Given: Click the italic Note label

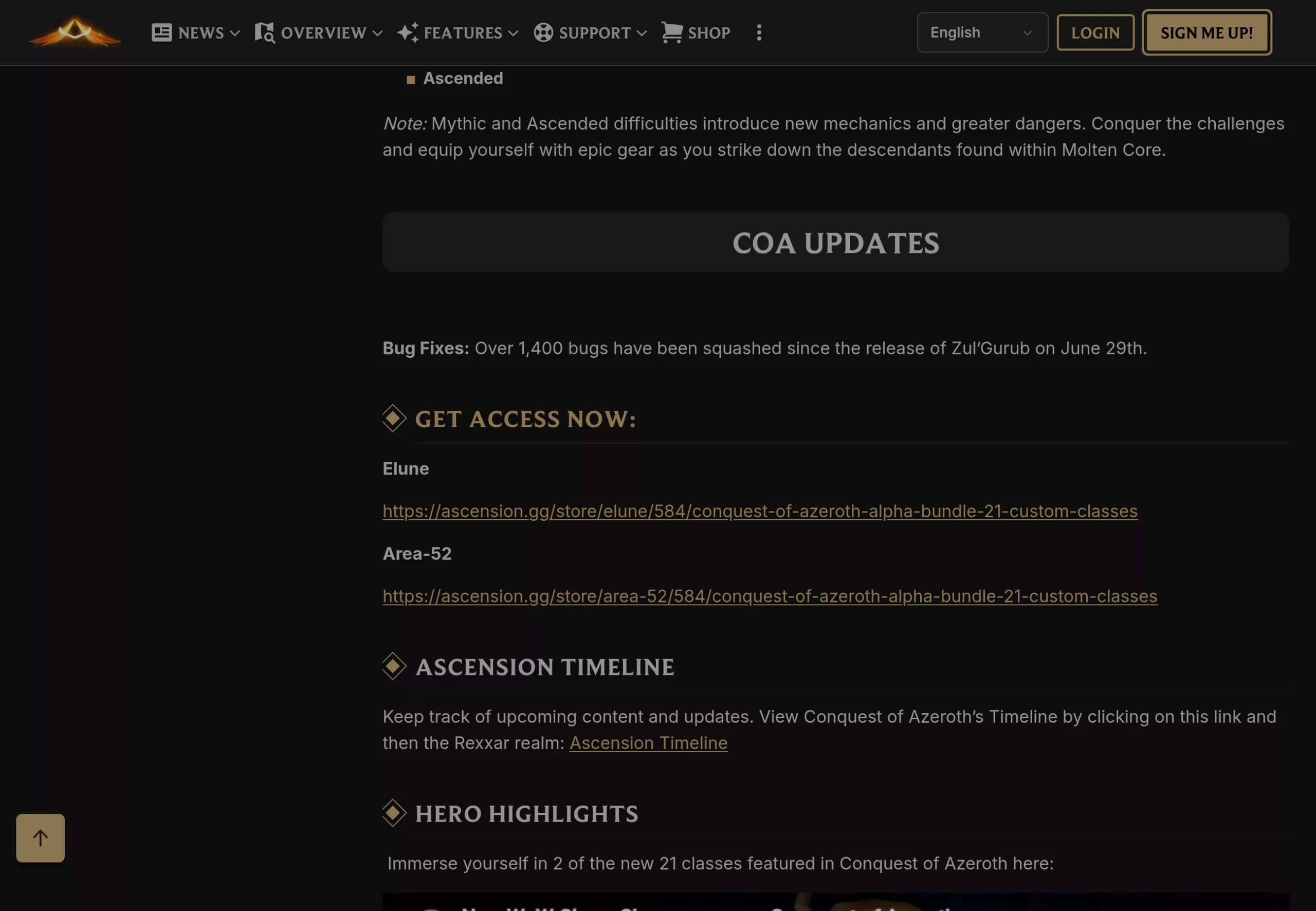Looking at the screenshot, I should tap(405, 123).
